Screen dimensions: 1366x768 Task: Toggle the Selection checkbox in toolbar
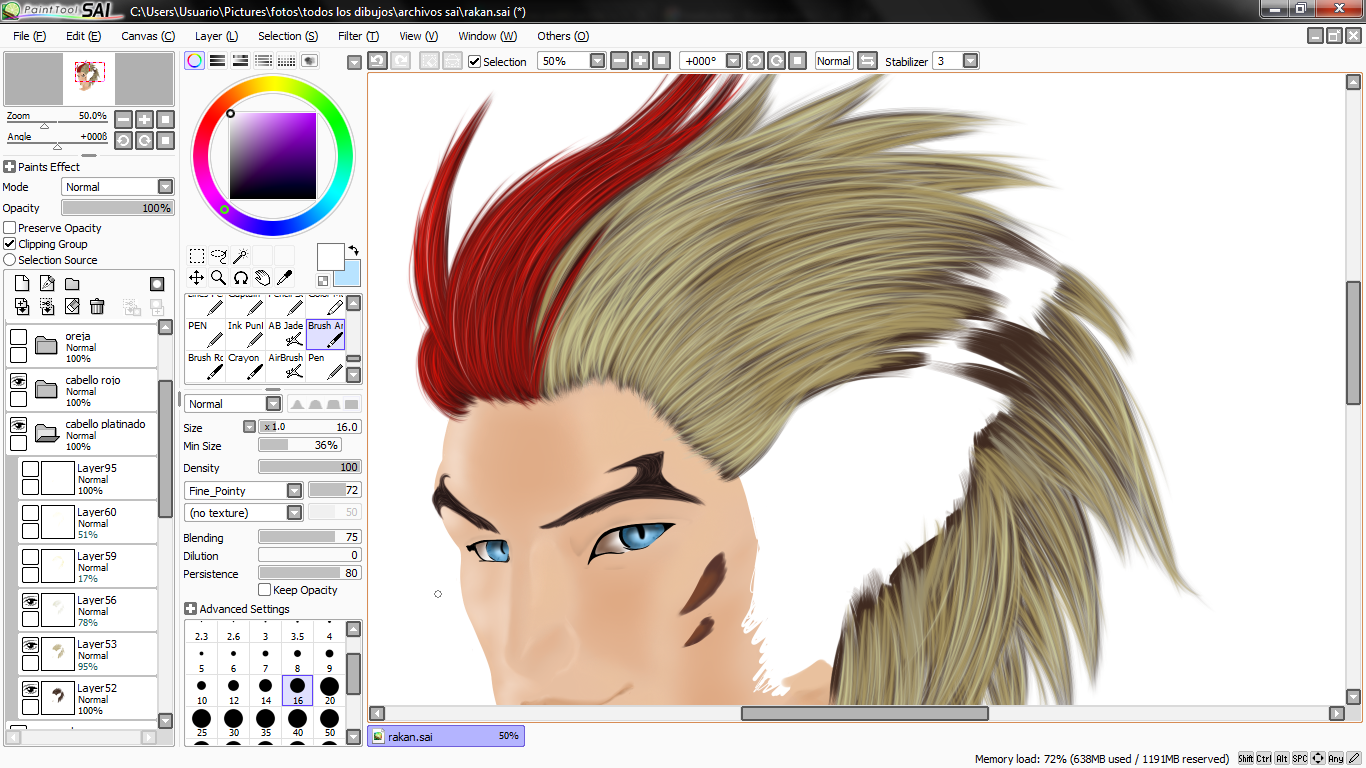click(475, 61)
